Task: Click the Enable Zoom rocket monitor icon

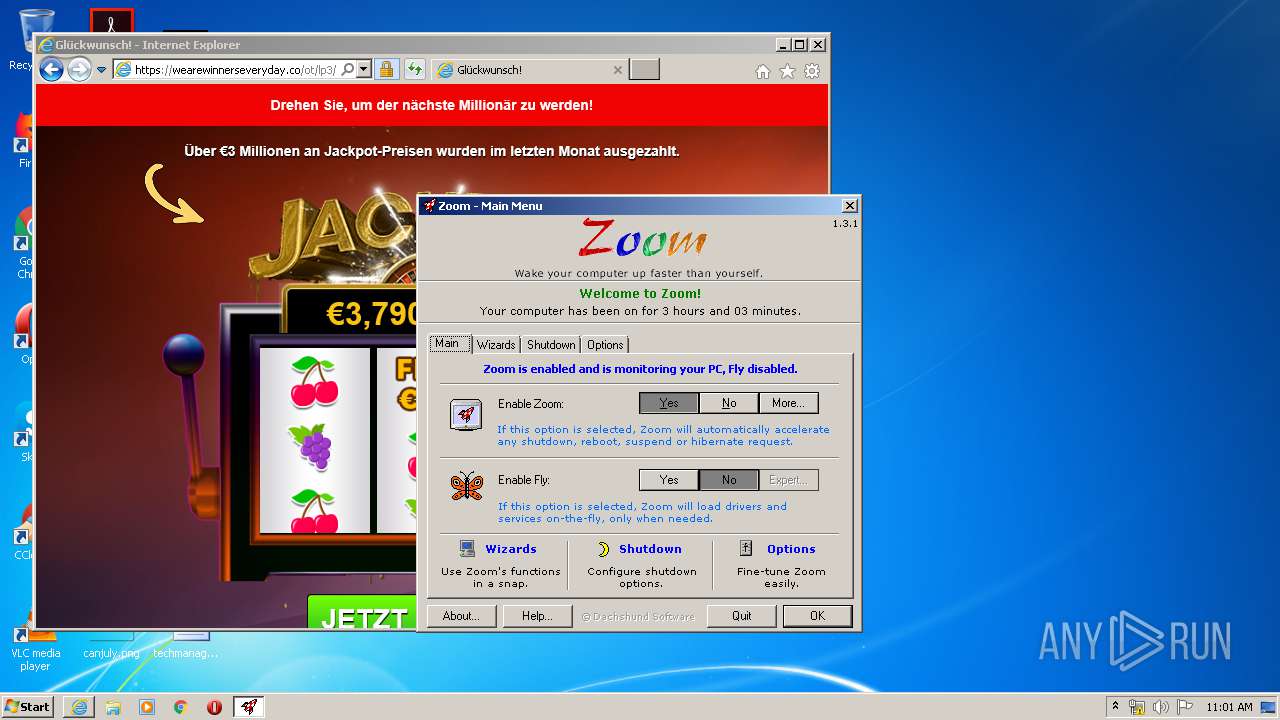Action: tap(466, 414)
